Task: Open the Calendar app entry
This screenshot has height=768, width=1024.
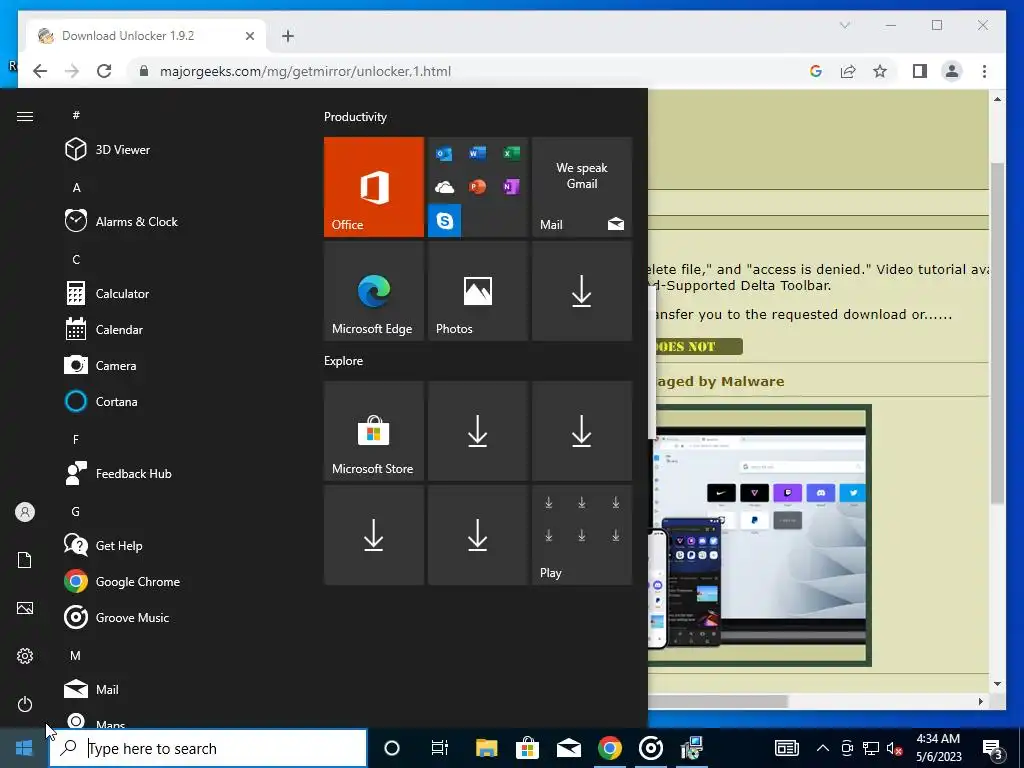Action: [x=103, y=329]
